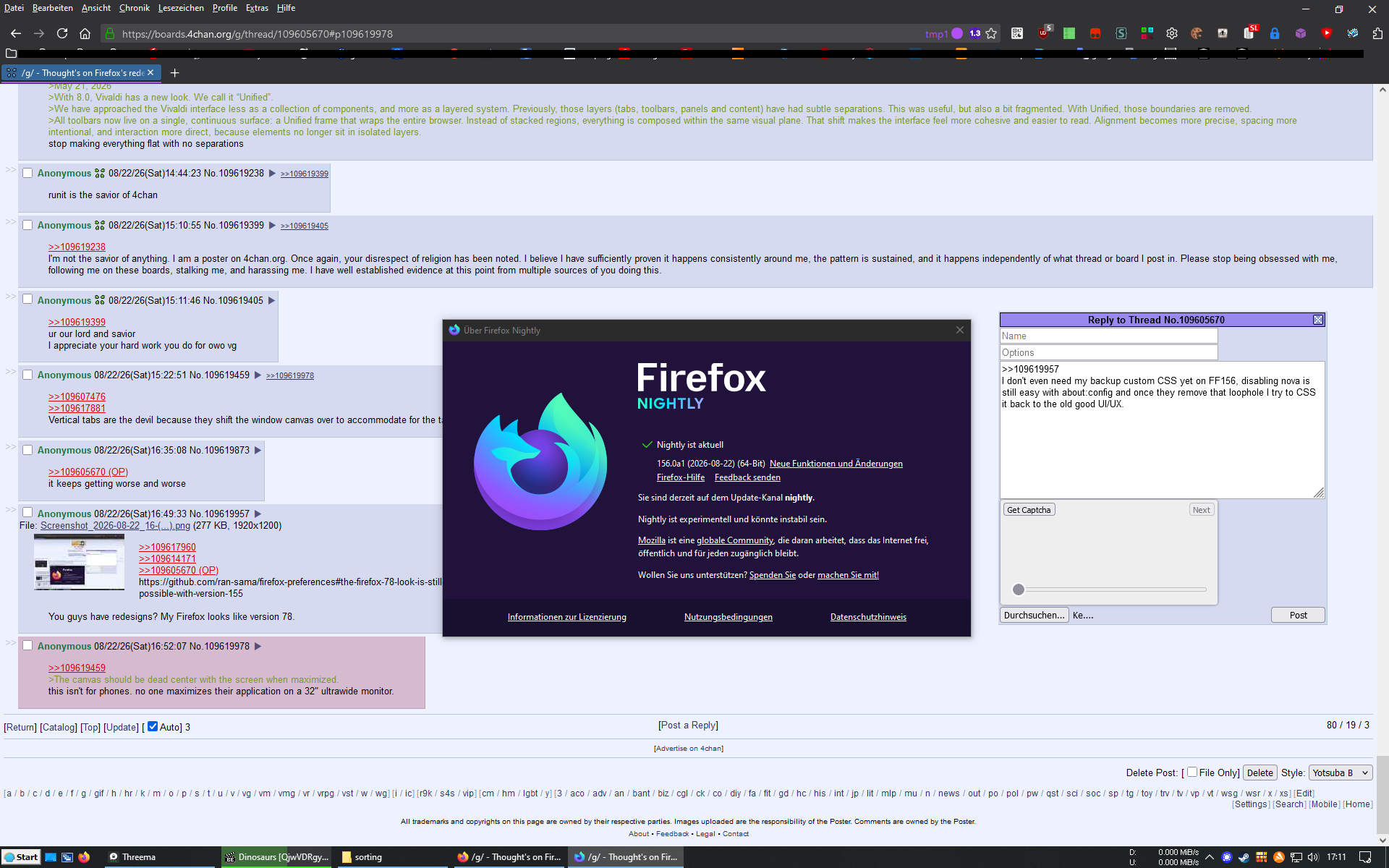Uncheck the Auto update checkbox
This screenshot has height=868, width=1389.
coord(153,726)
